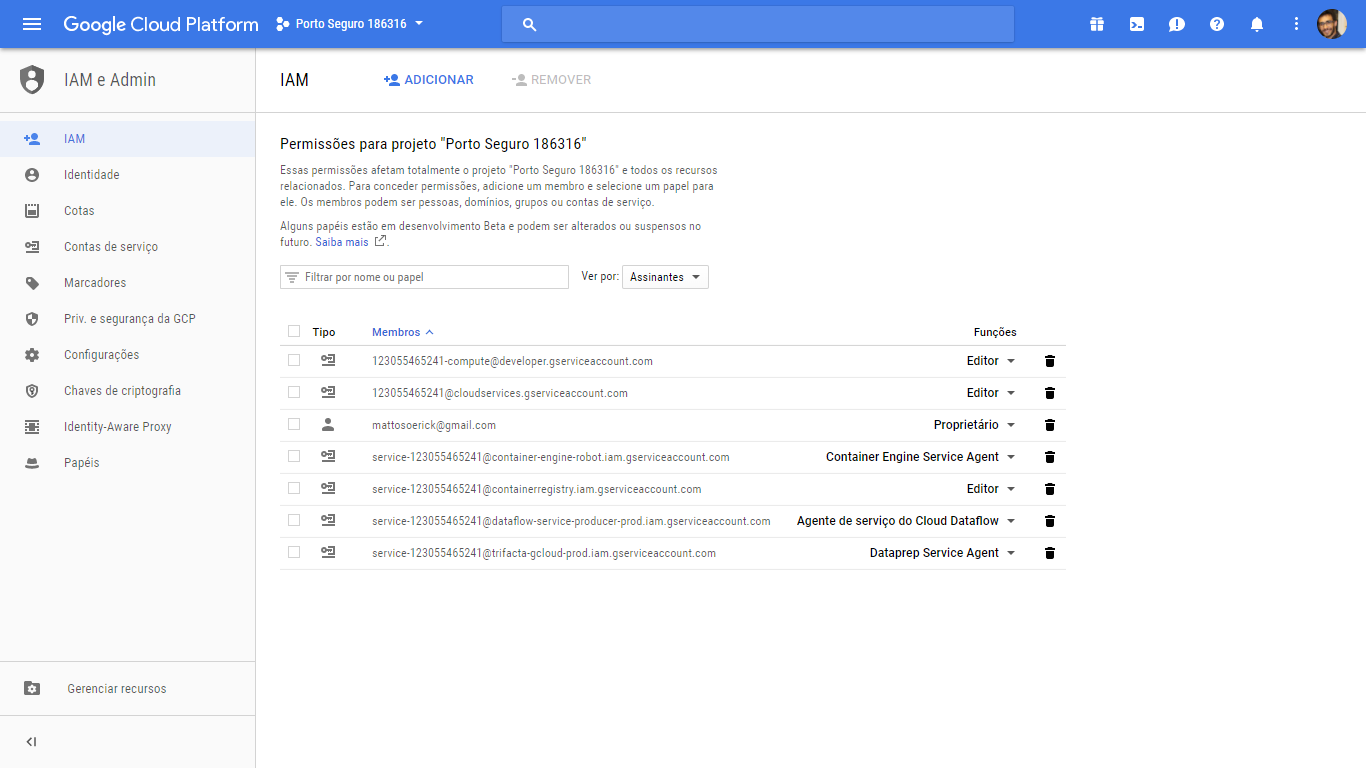Click the person type icon for mattosoerick
The width and height of the screenshot is (1366, 768).
point(328,425)
